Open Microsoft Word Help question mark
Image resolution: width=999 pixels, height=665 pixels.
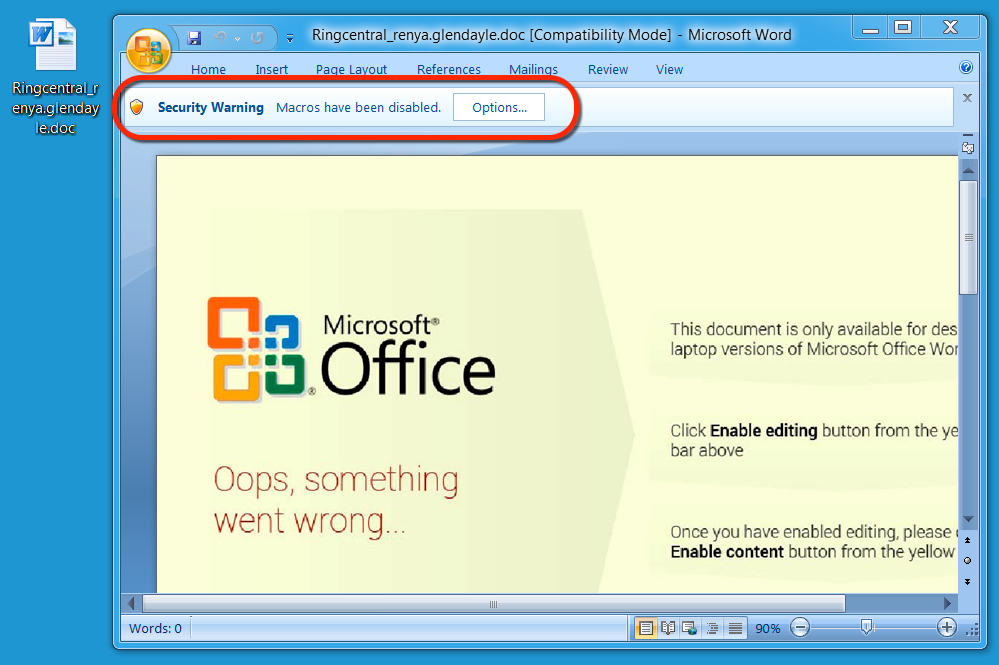(x=966, y=68)
